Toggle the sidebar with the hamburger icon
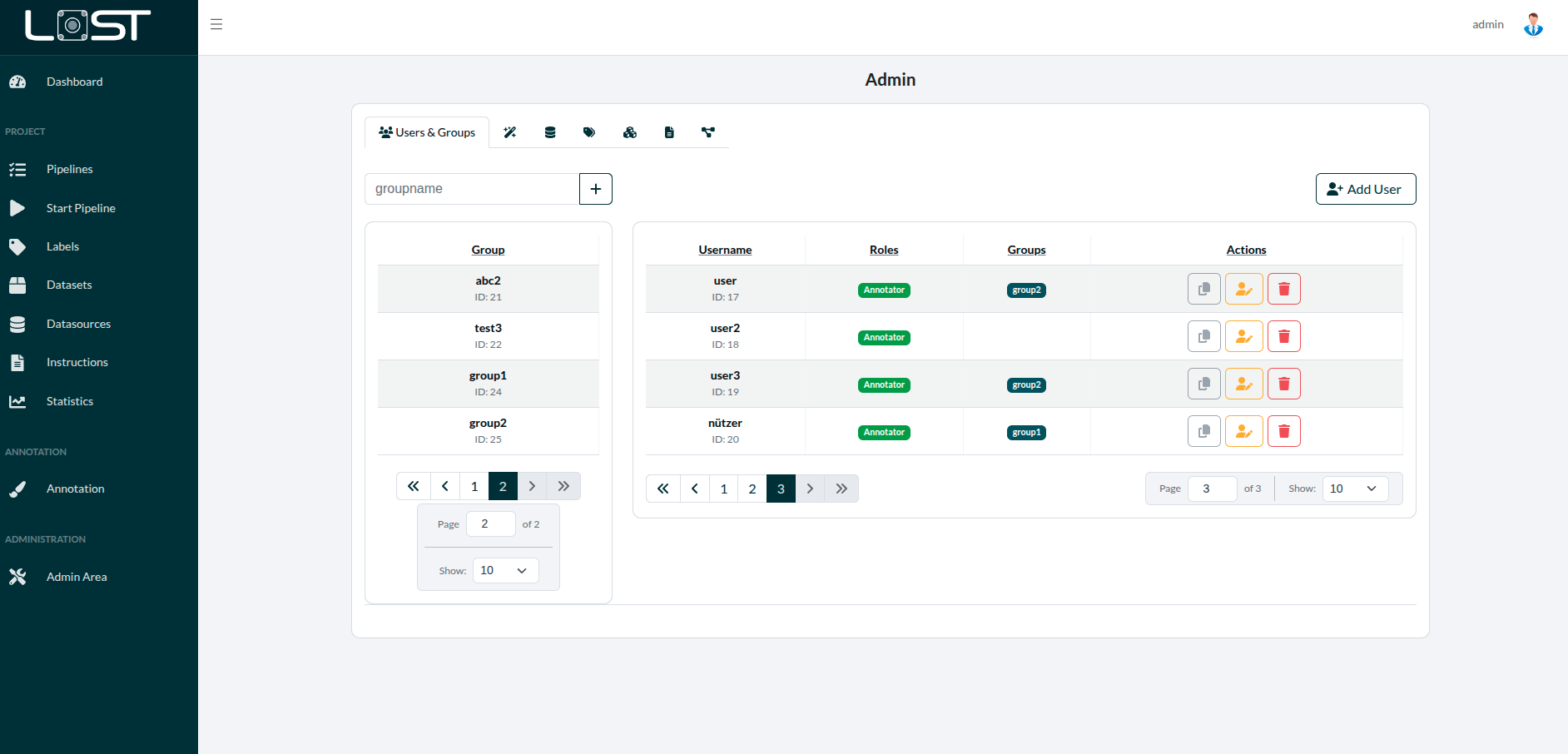 coord(216,24)
